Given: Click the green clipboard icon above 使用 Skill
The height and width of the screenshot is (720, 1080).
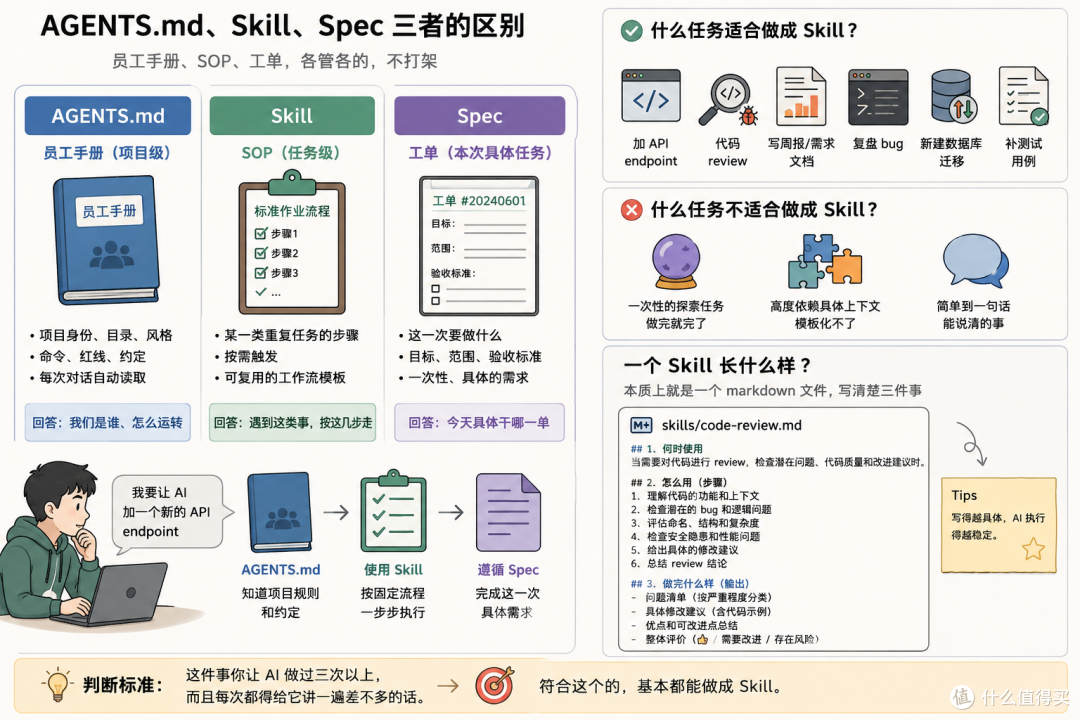Looking at the screenshot, I should [x=393, y=511].
